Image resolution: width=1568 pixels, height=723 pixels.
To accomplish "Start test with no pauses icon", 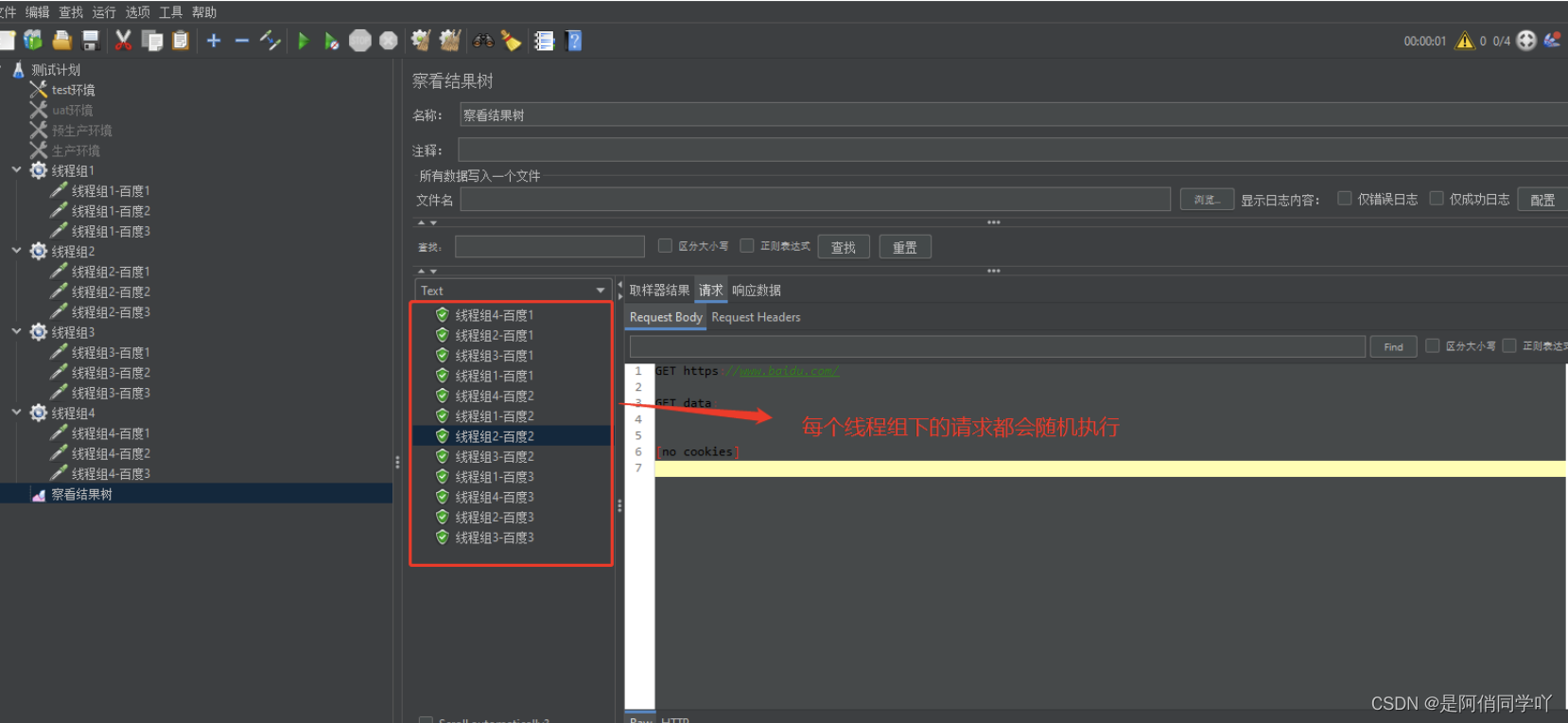I will click(x=331, y=41).
